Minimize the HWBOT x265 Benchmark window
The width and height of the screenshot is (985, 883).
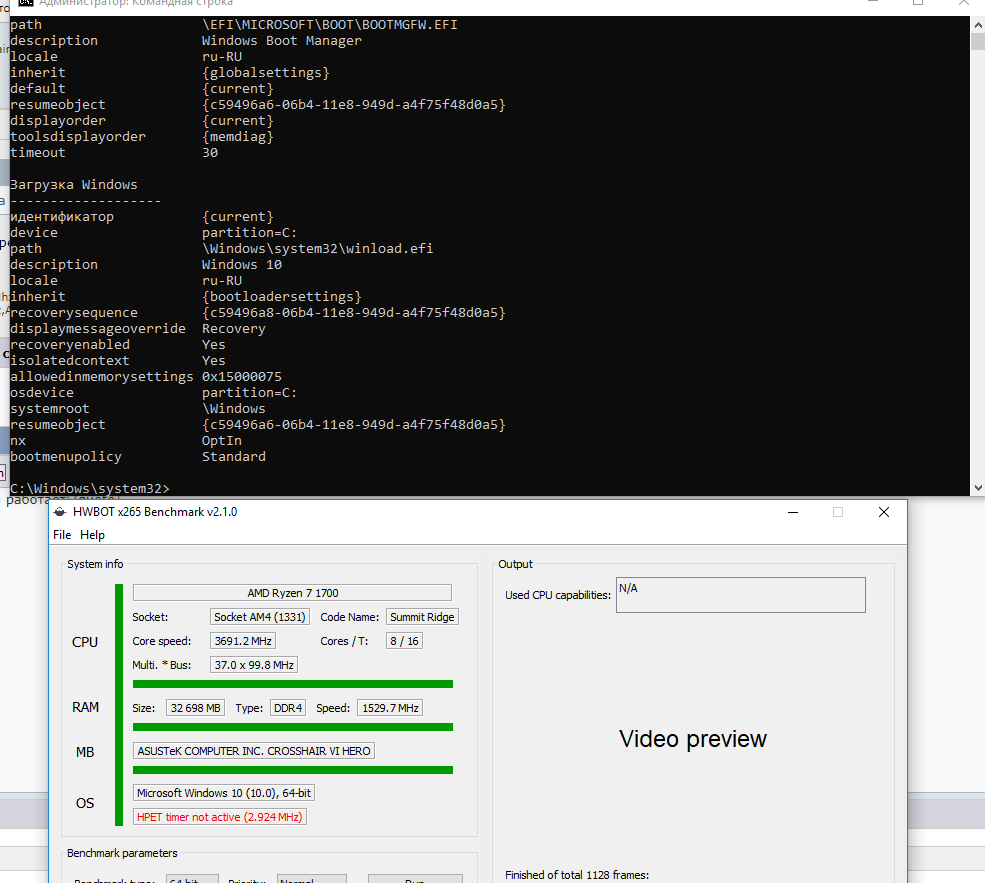[x=793, y=512]
